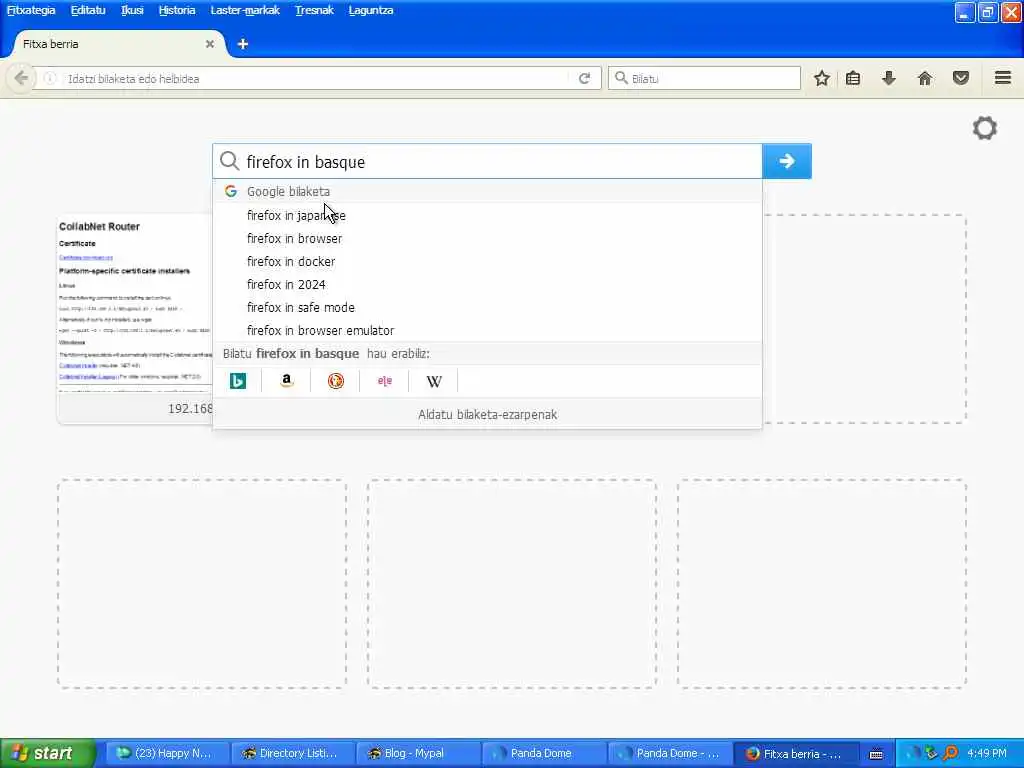
Task: Open new tab page settings gear
Action: pyautogui.click(x=985, y=128)
